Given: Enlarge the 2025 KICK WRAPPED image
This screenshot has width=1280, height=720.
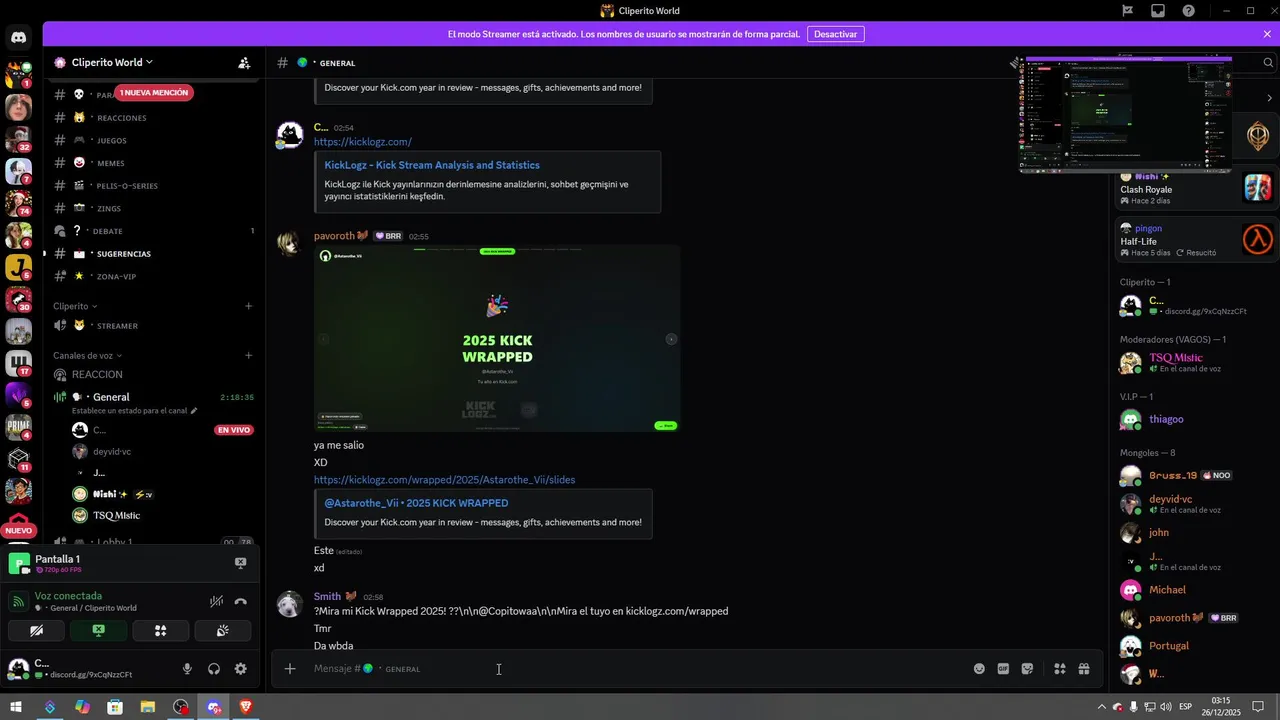Looking at the screenshot, I should point(497,339).
